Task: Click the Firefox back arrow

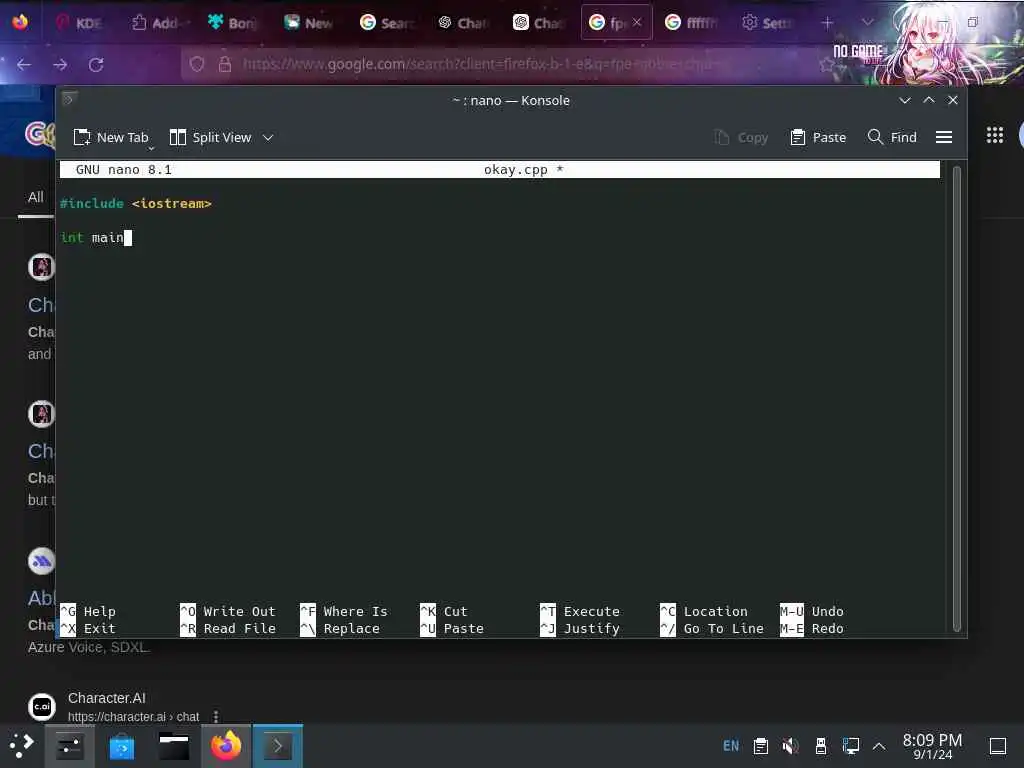Action: coord(24,65)
